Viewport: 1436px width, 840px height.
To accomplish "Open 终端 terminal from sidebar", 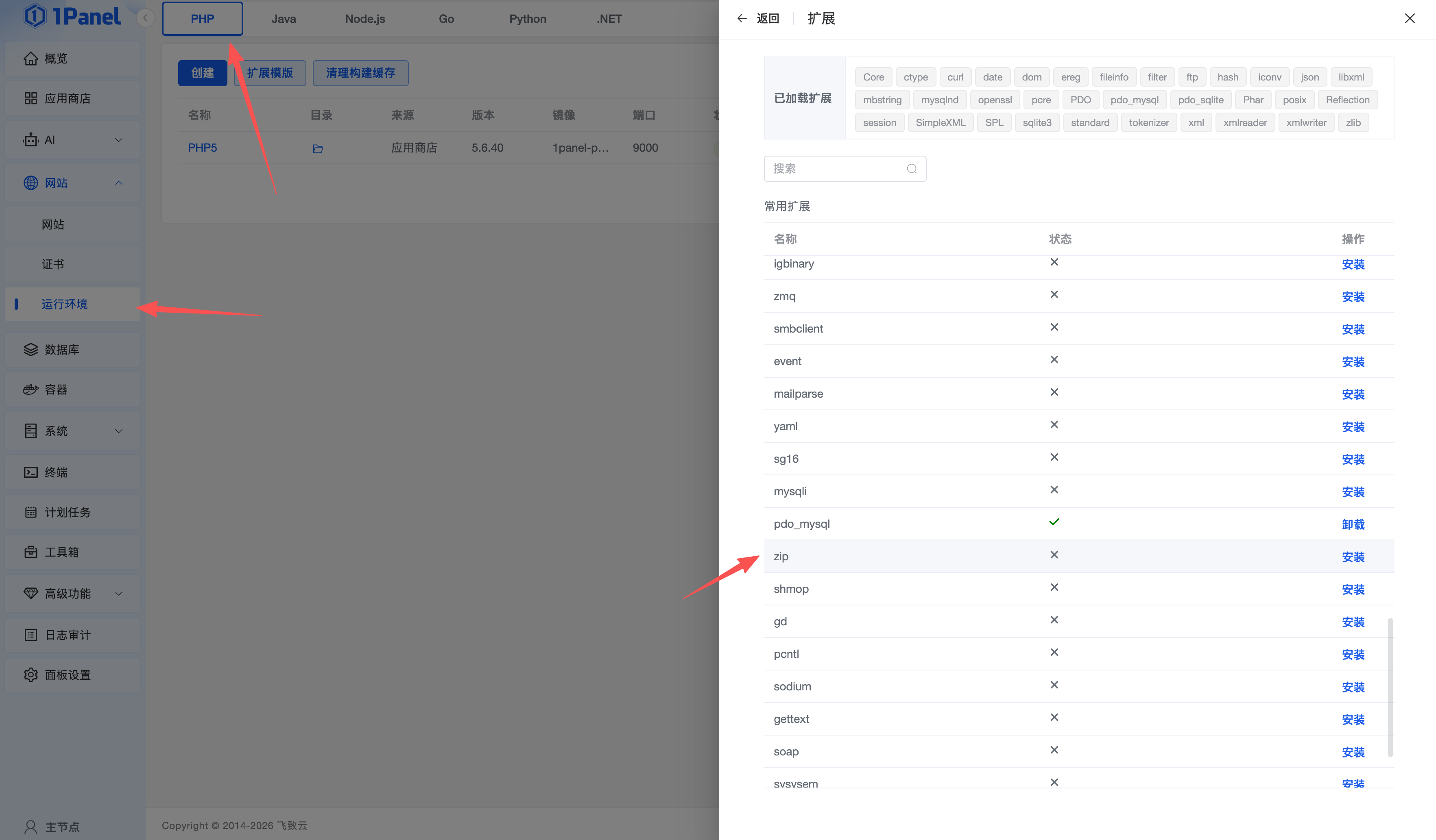I will coord(56,472).
